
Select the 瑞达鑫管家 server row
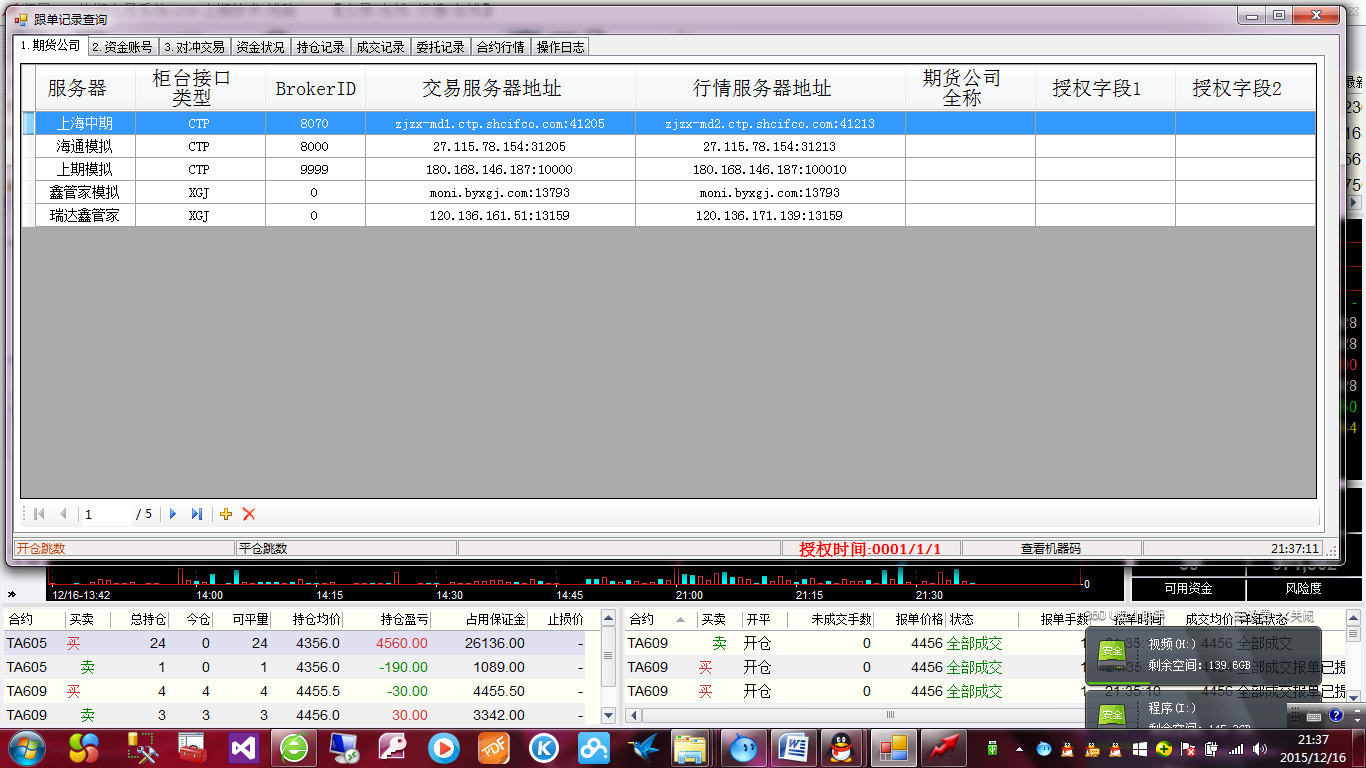669,215
